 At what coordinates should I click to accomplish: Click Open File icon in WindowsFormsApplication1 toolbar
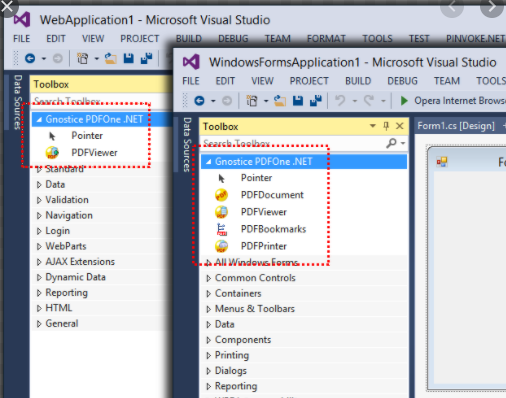tap(280, 101)
